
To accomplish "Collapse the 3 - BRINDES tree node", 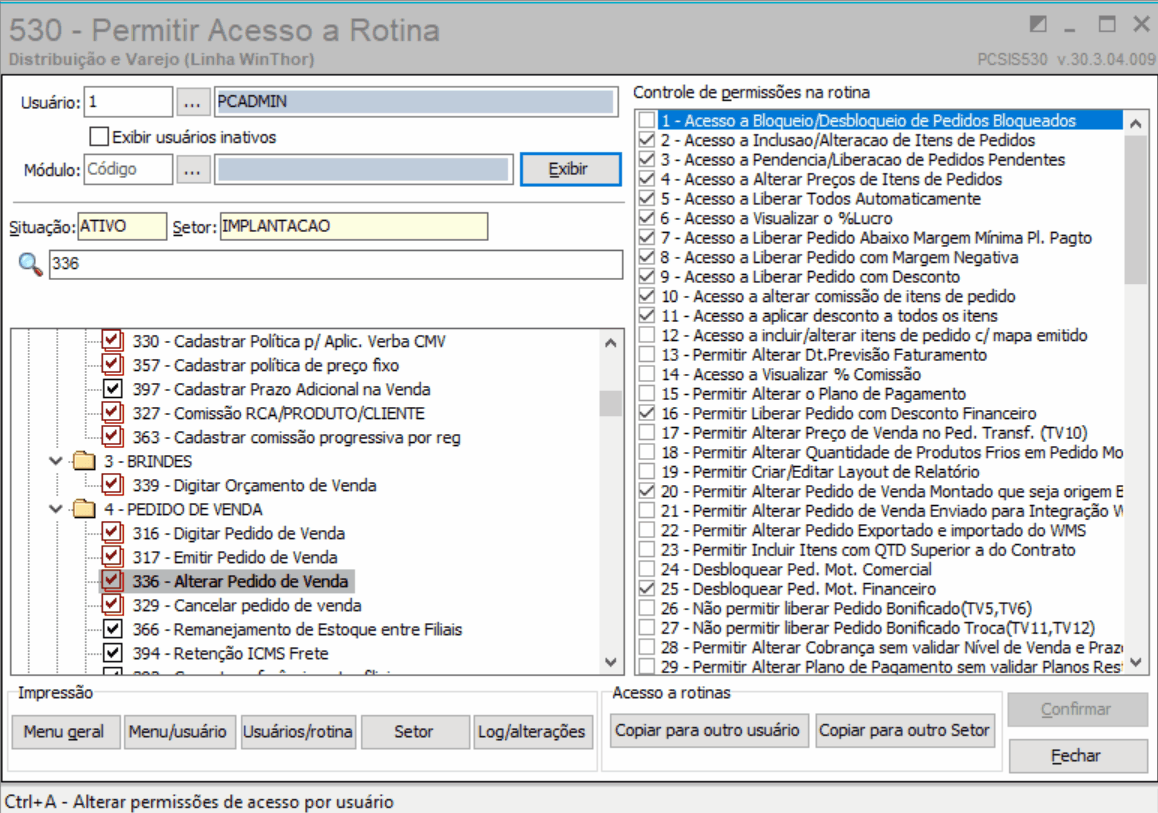I will coord(55,461).
